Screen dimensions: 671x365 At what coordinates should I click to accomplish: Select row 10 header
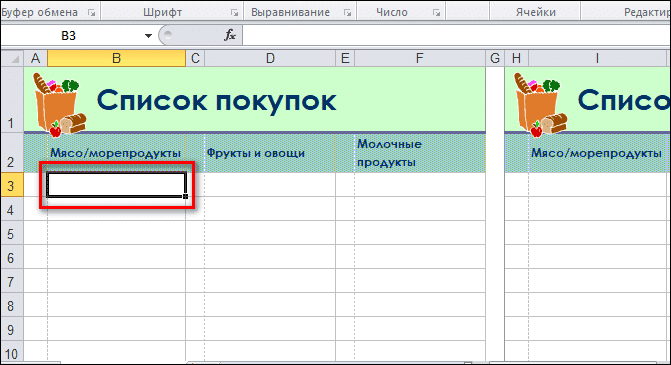pos(12,352)
